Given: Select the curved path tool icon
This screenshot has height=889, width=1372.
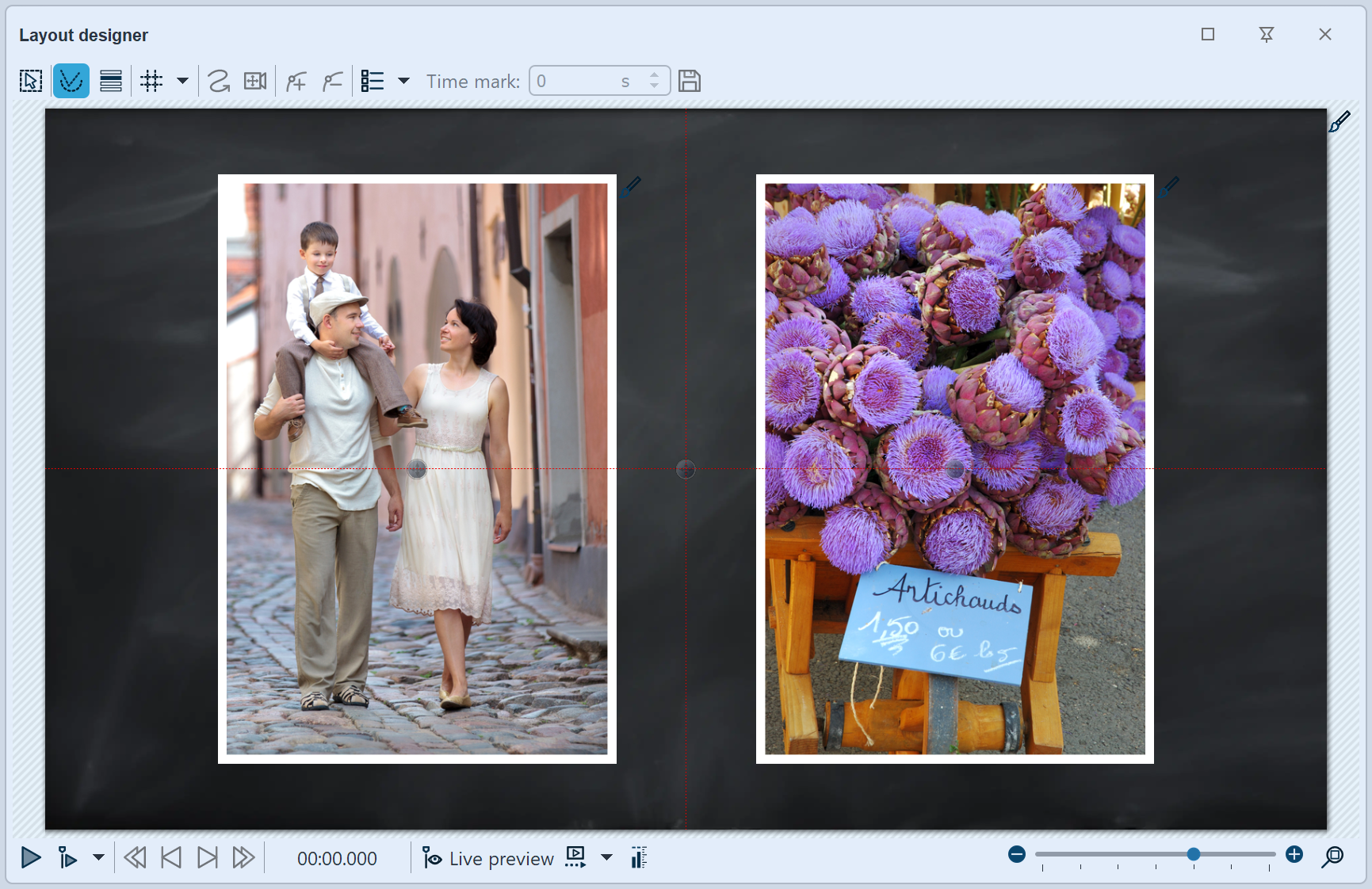Looking at the screenshot, I should (x=219, y=81).
